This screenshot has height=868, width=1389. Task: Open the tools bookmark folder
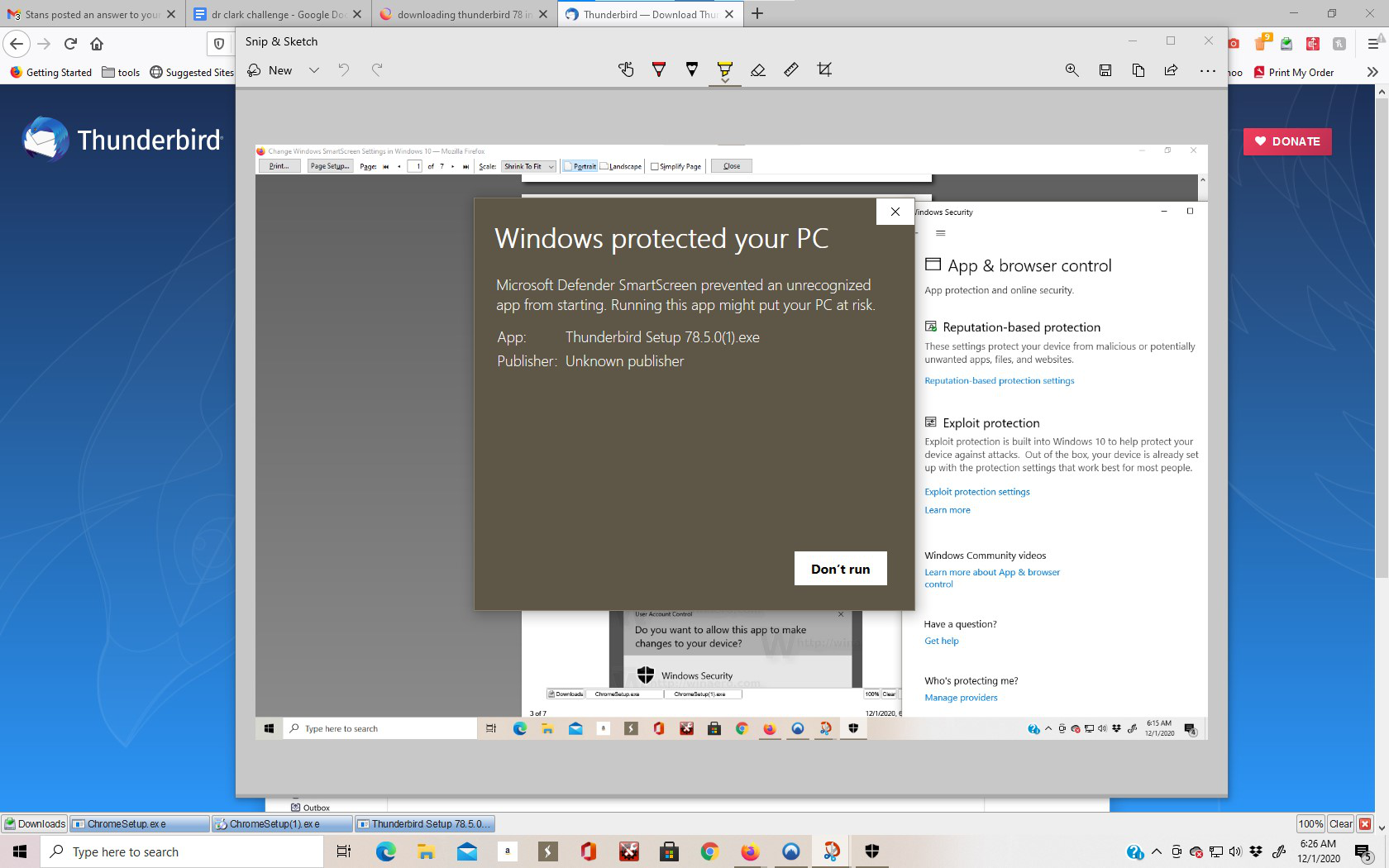point(121,72)
